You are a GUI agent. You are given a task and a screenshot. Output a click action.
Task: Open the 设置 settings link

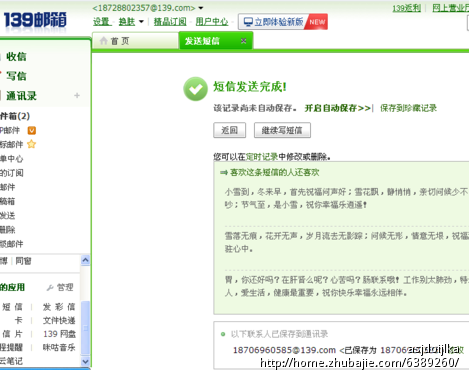[x=101, y=22]
